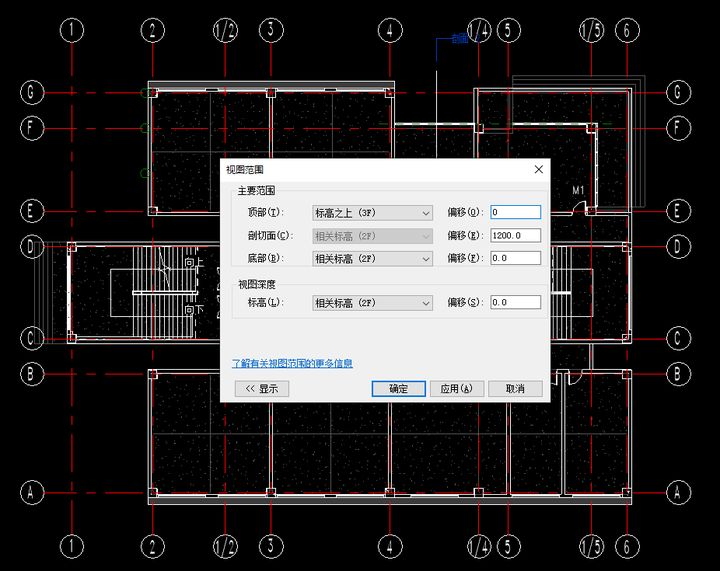Cancel with the 取消 button

(x=515, y=389)
